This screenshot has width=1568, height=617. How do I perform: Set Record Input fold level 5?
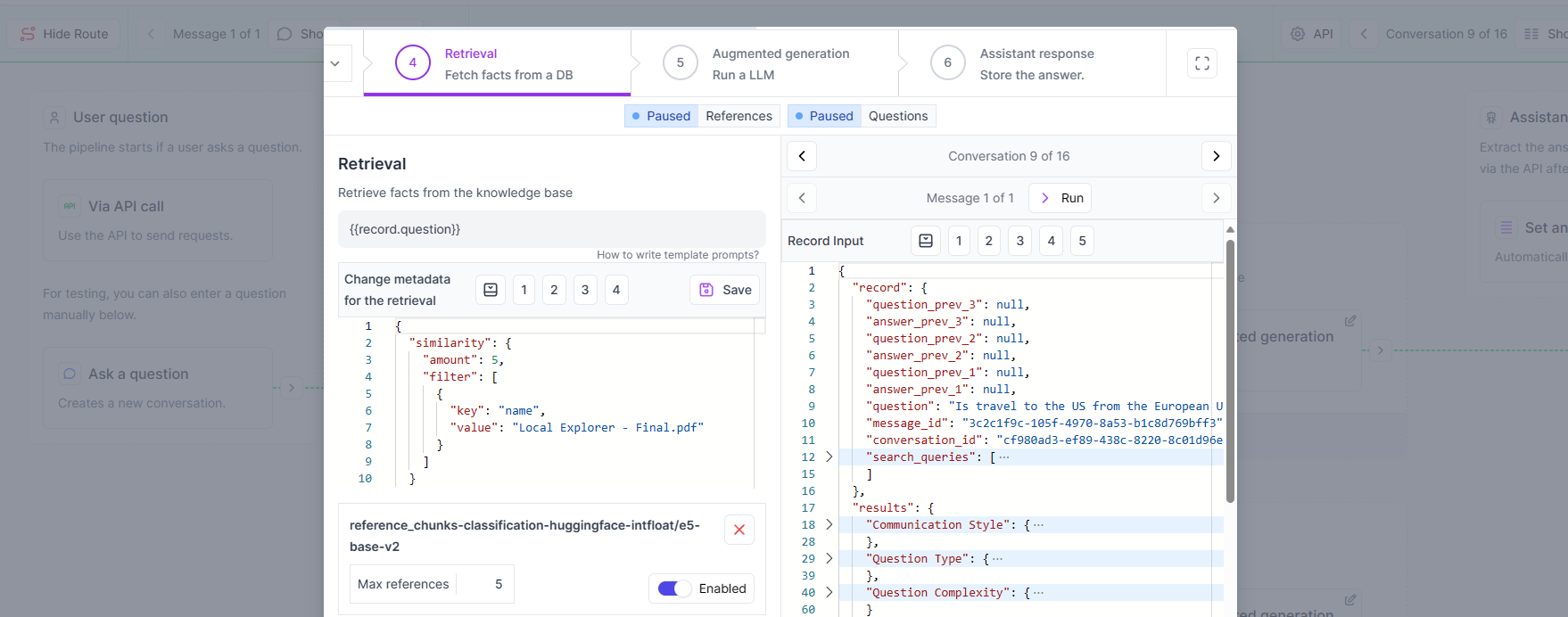click(x=1082, y=241)
